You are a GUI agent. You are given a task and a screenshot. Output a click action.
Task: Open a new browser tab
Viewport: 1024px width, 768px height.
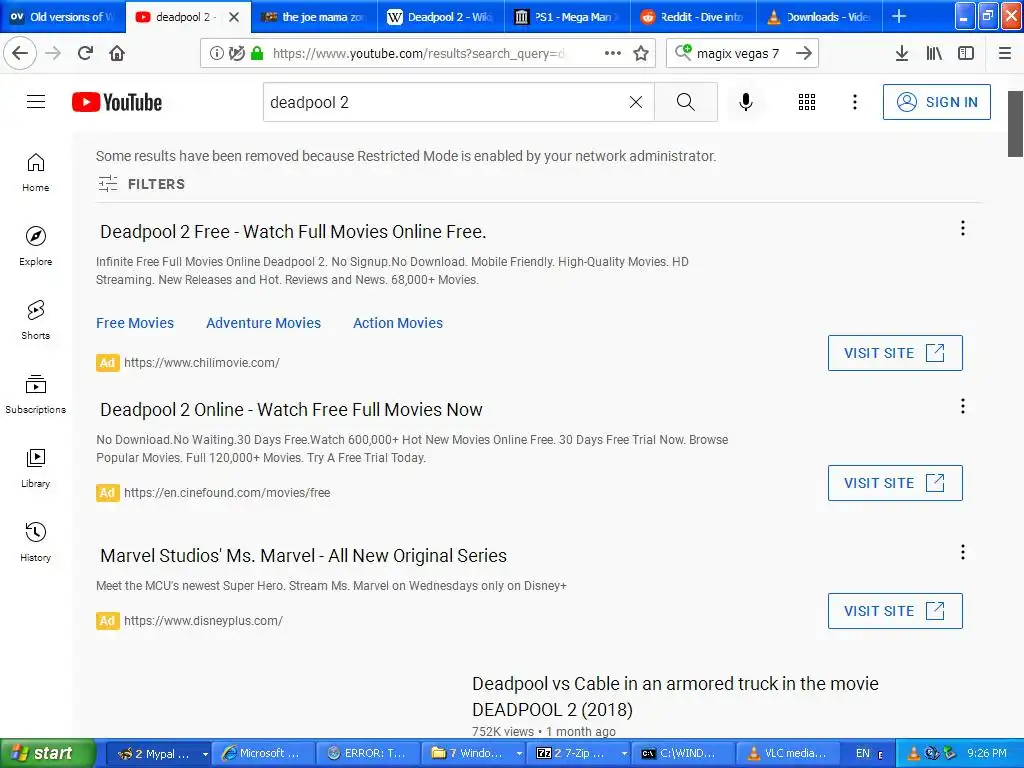(x=899, y=16)
